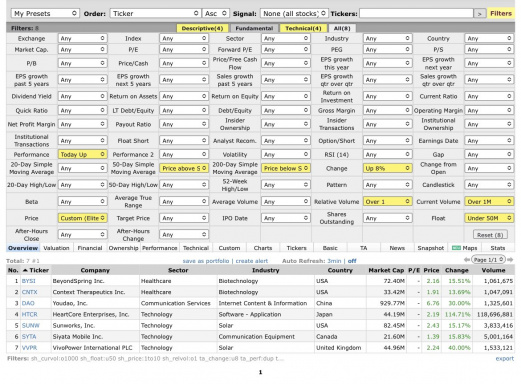Open the Sector filter dropdown

coord(286,38)
